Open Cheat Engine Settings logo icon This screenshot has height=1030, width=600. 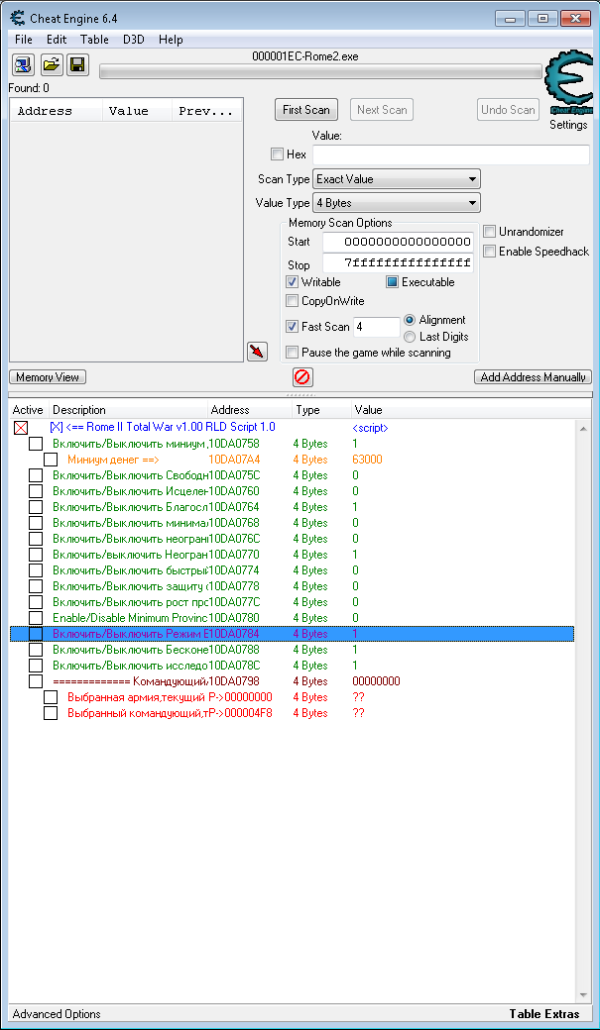click(x=568, y=85)
